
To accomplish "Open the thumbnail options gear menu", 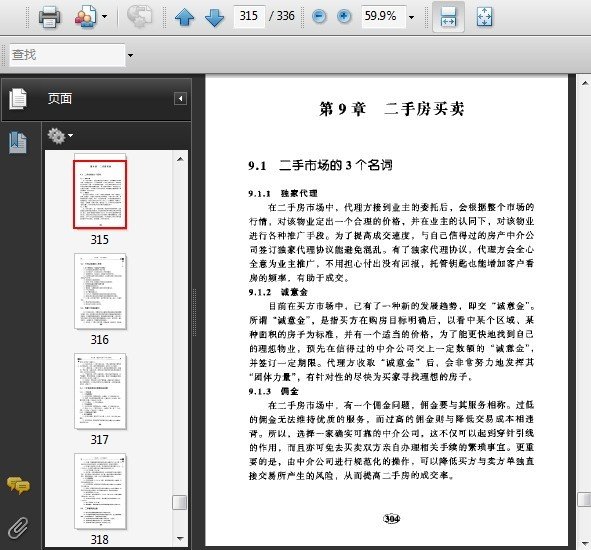I will tap(60, 136).
